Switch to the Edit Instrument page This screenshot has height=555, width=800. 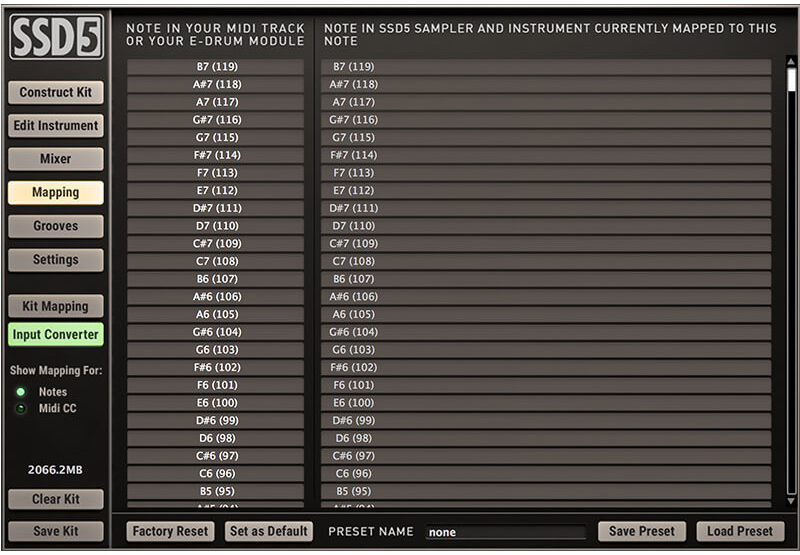click(x=56, y=125)
